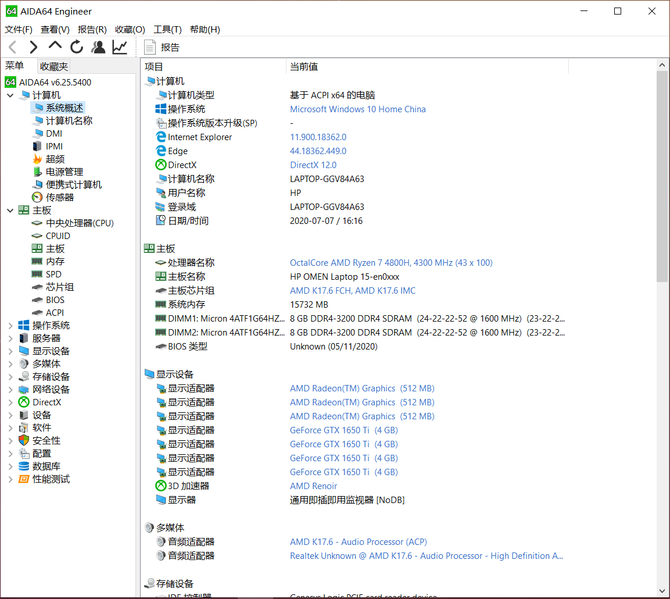
Task: Collapse the 计算机 root tree node
Action: pyautogui.click(x=11, y=95)
